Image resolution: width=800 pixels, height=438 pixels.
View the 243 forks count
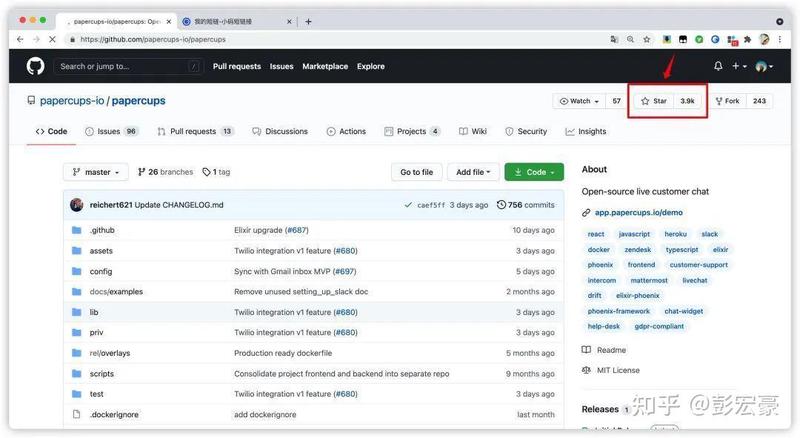click(759, 101)
